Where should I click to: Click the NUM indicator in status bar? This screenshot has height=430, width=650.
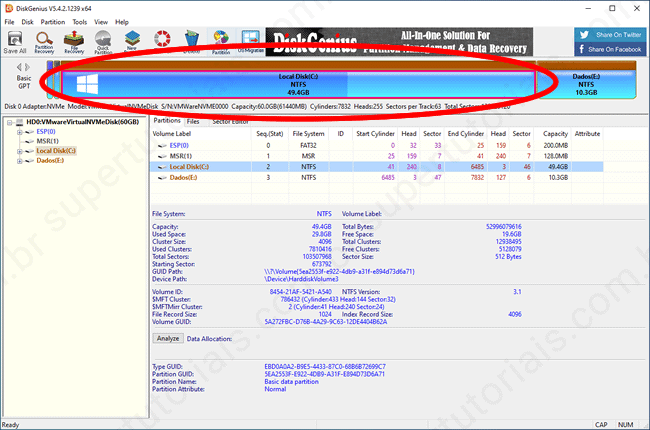click(x=625, y=425)
